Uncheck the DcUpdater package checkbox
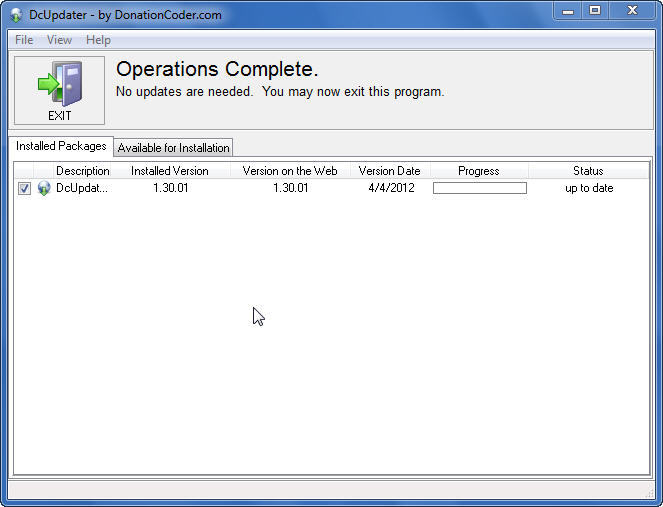This screenshot has width=663, height=507. 24,188
